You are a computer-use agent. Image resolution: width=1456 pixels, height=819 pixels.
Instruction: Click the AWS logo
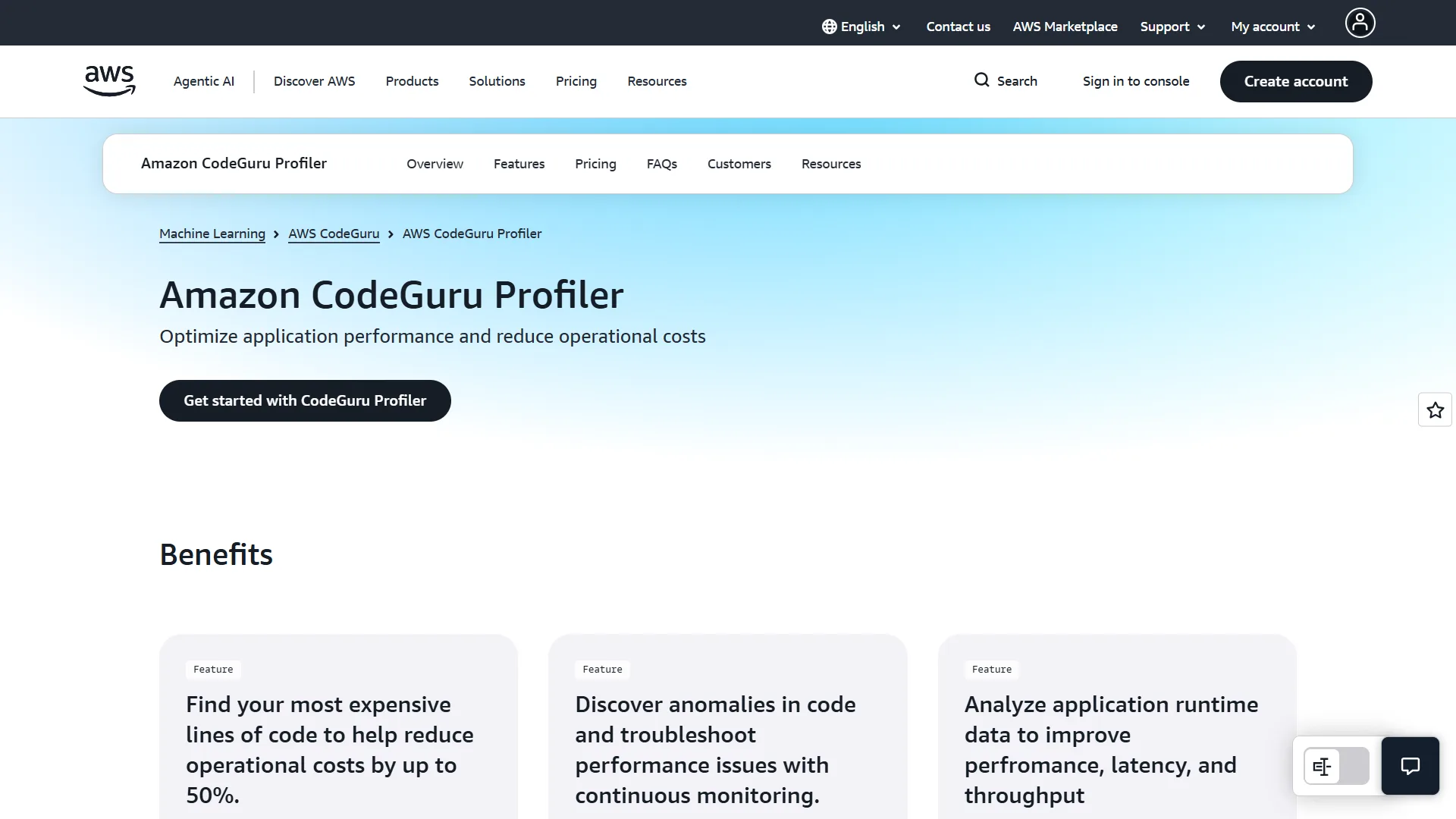(109, 81)
